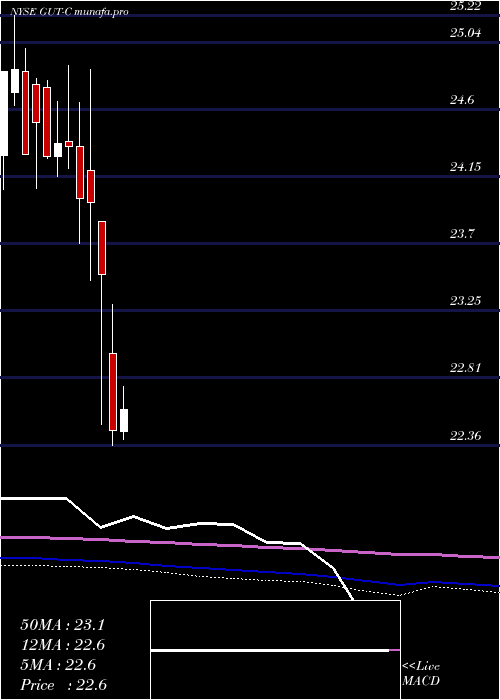Click the 5MA : 22.6 reading
500x700 pixels.
58,665
